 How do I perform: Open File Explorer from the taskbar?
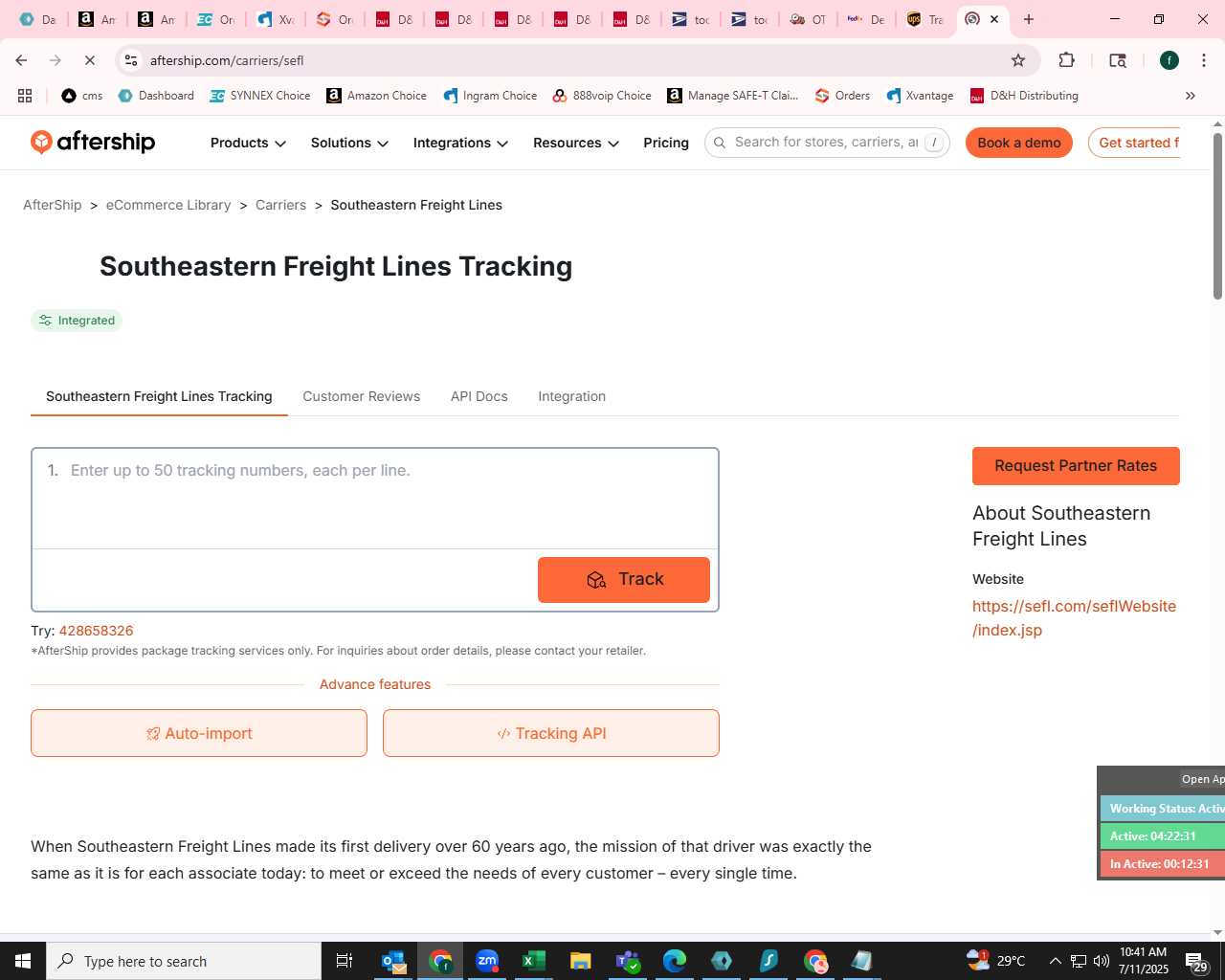coord(581,961)
